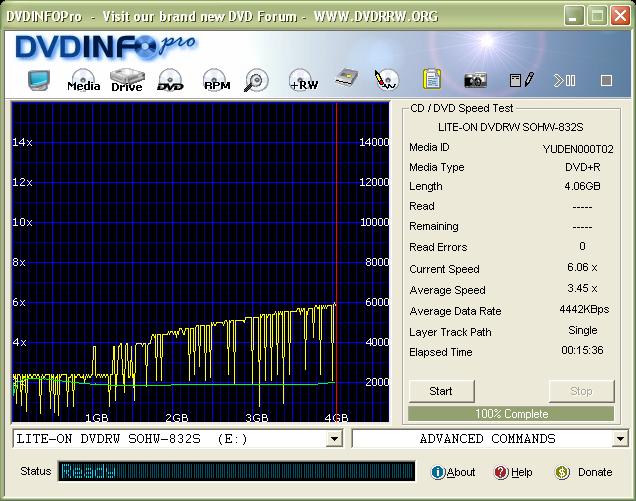The height and width of the screenshot is (501, 636).
Task: Click the computer monitor system icon
Action: [39, 80]
